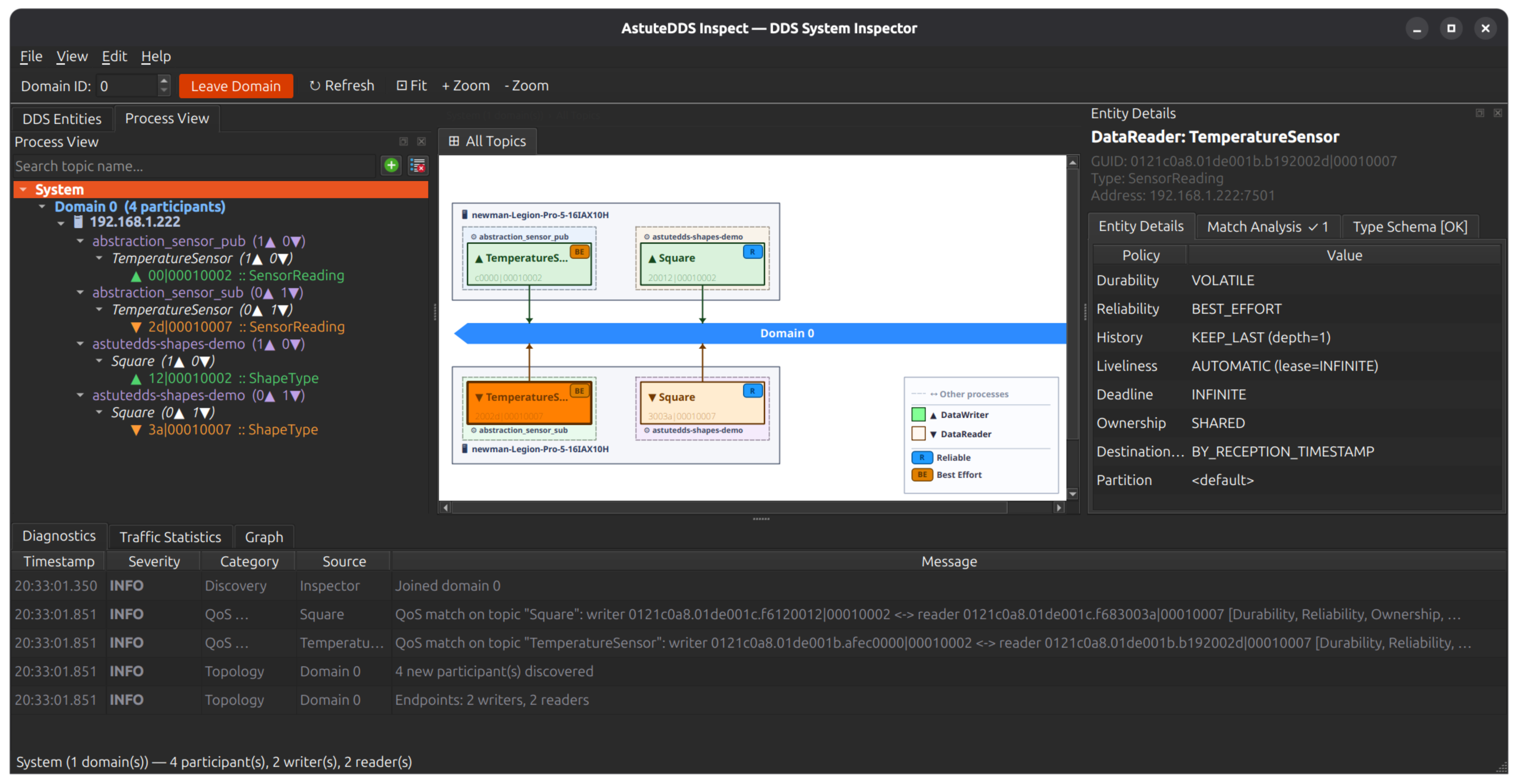The height and width of the screenshot is (784, 1518).
Task: Sort diagnostics by Severity column
Action: [154, 561]
